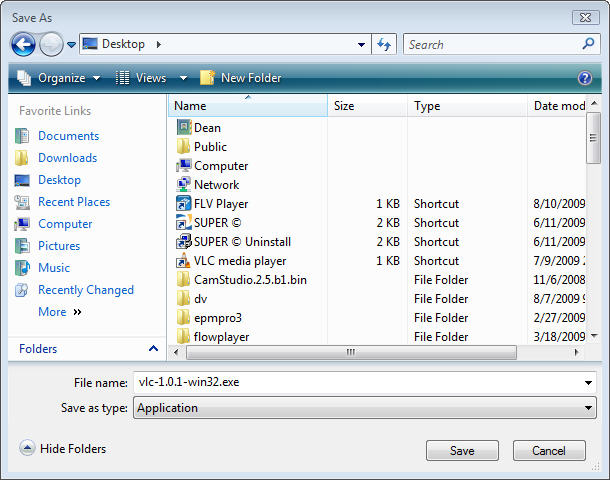Open the Music favorite link
This screenshot has width=610, height=480.
tap(54, 268)
